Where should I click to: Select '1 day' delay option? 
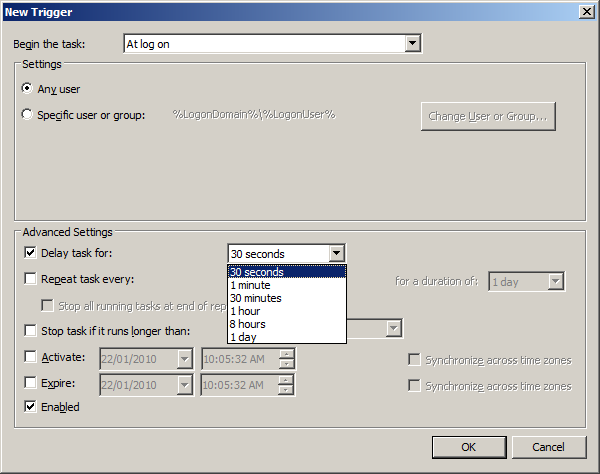point(286,337)
